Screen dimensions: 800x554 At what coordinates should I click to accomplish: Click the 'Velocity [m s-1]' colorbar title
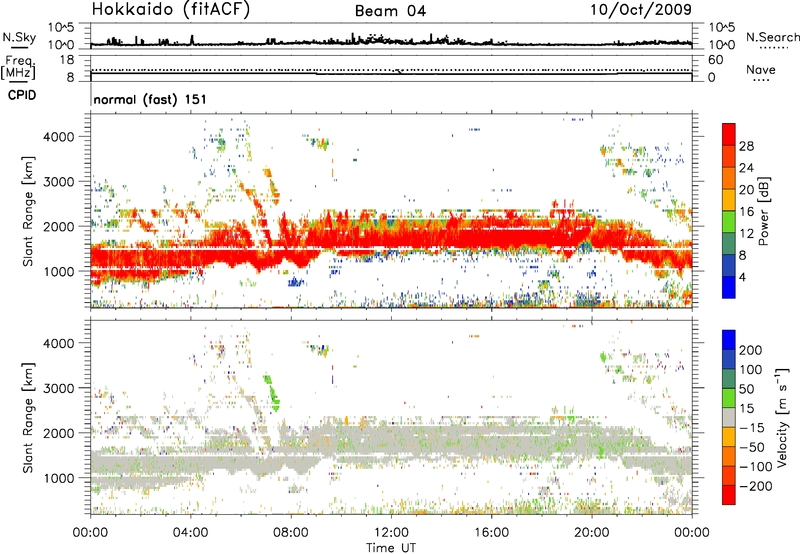click(x=781, y=417)
